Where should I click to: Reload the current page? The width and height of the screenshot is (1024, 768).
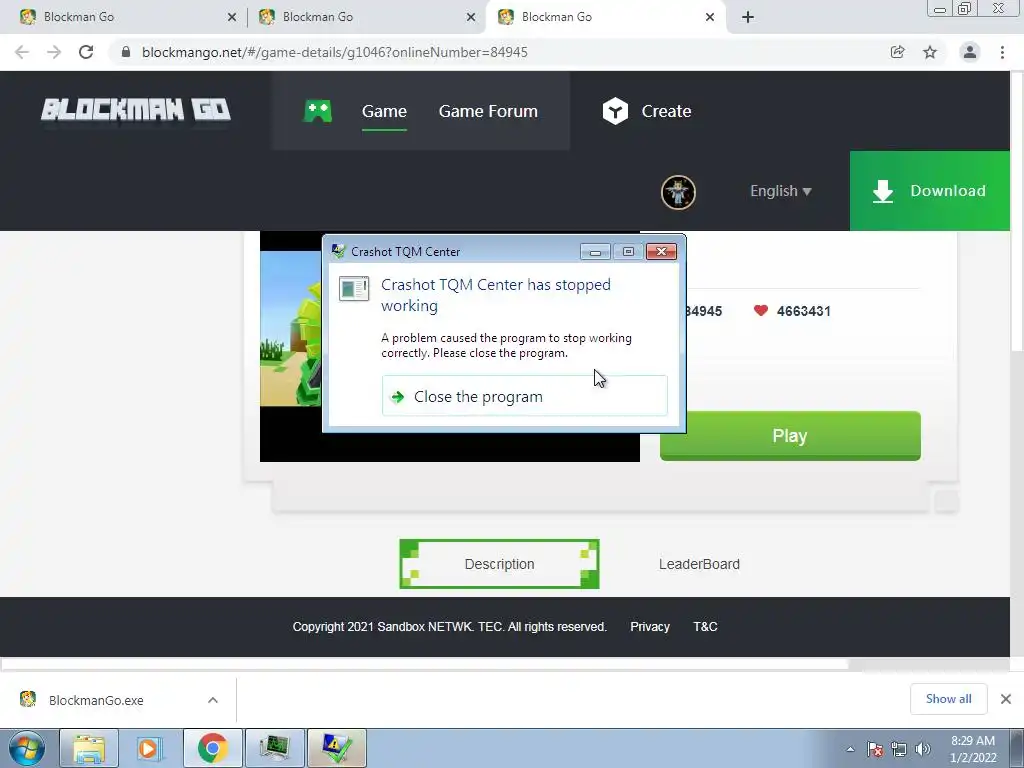click(86, 52)
